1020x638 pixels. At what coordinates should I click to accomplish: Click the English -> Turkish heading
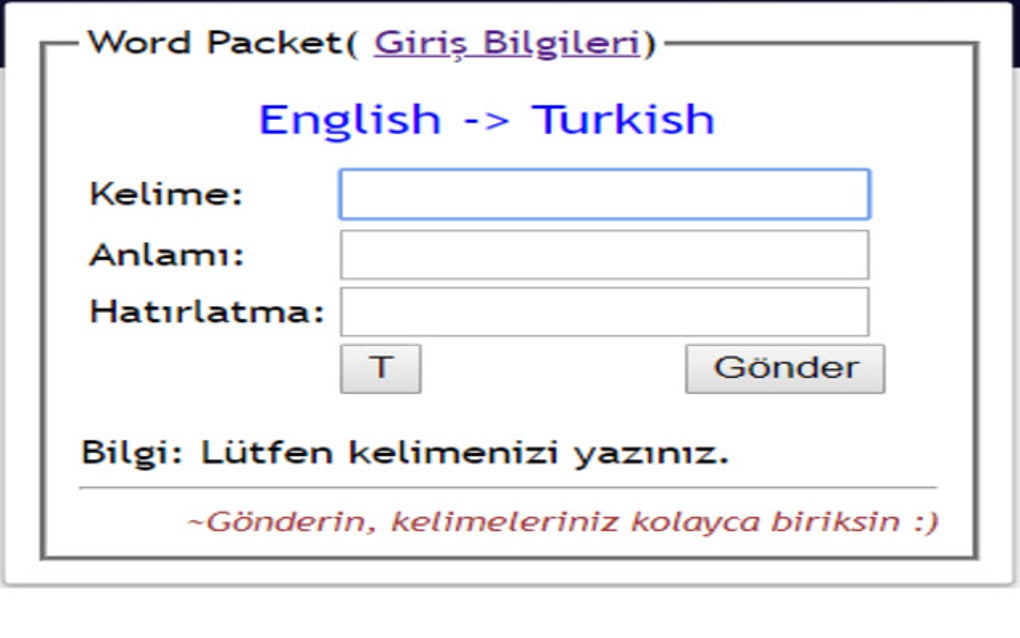click(x=486, y=120)
